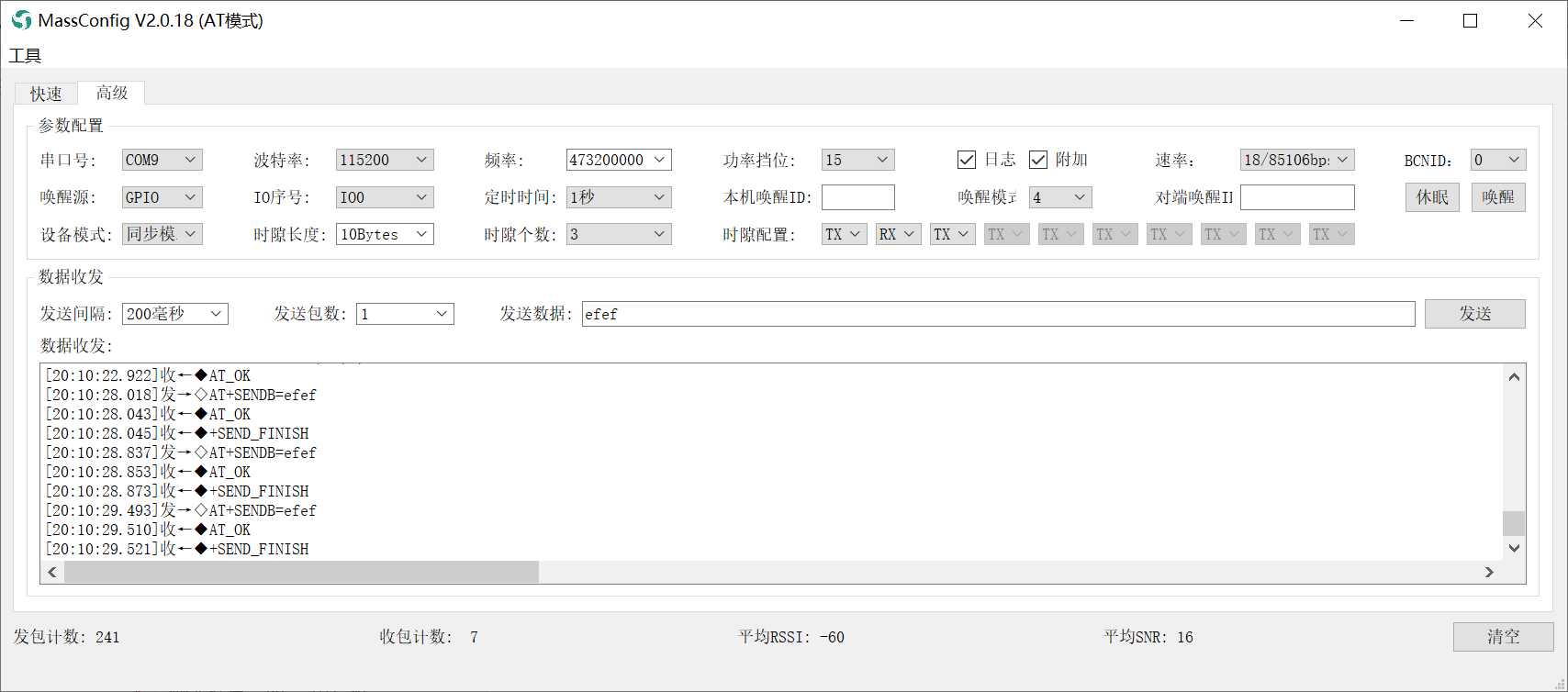Image resolution: width=1568 pixels, height=692 pixels.
Task: Open the 串口号 COM9 dropdown
Action: click(162, 160)
